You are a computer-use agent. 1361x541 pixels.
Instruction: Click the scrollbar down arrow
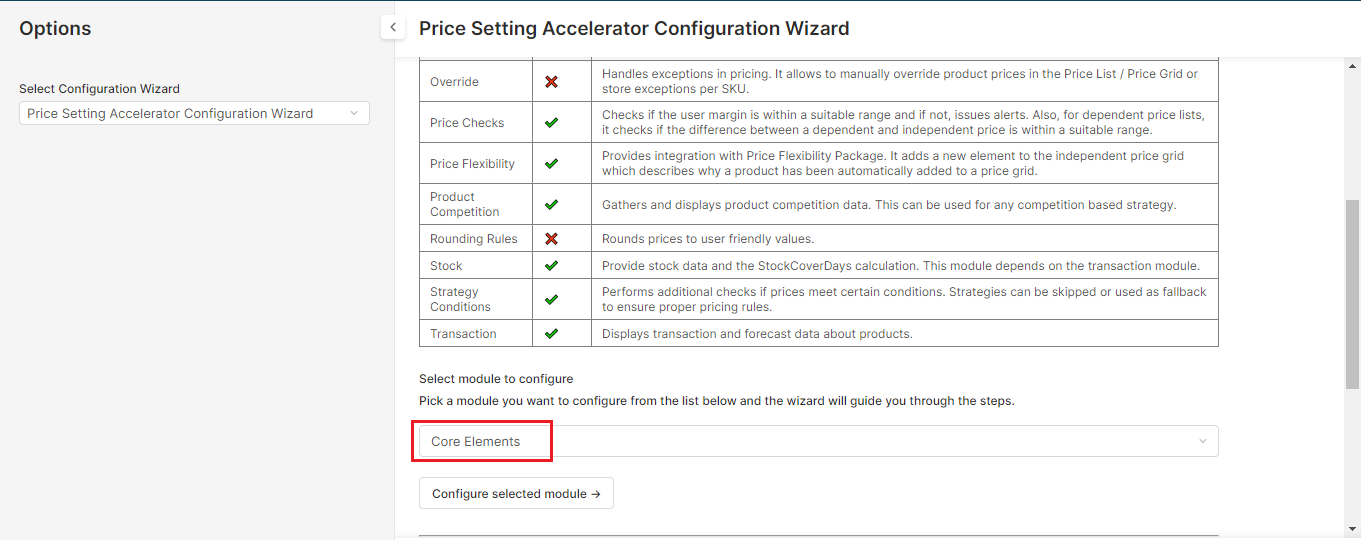(x=1352, y=528)
